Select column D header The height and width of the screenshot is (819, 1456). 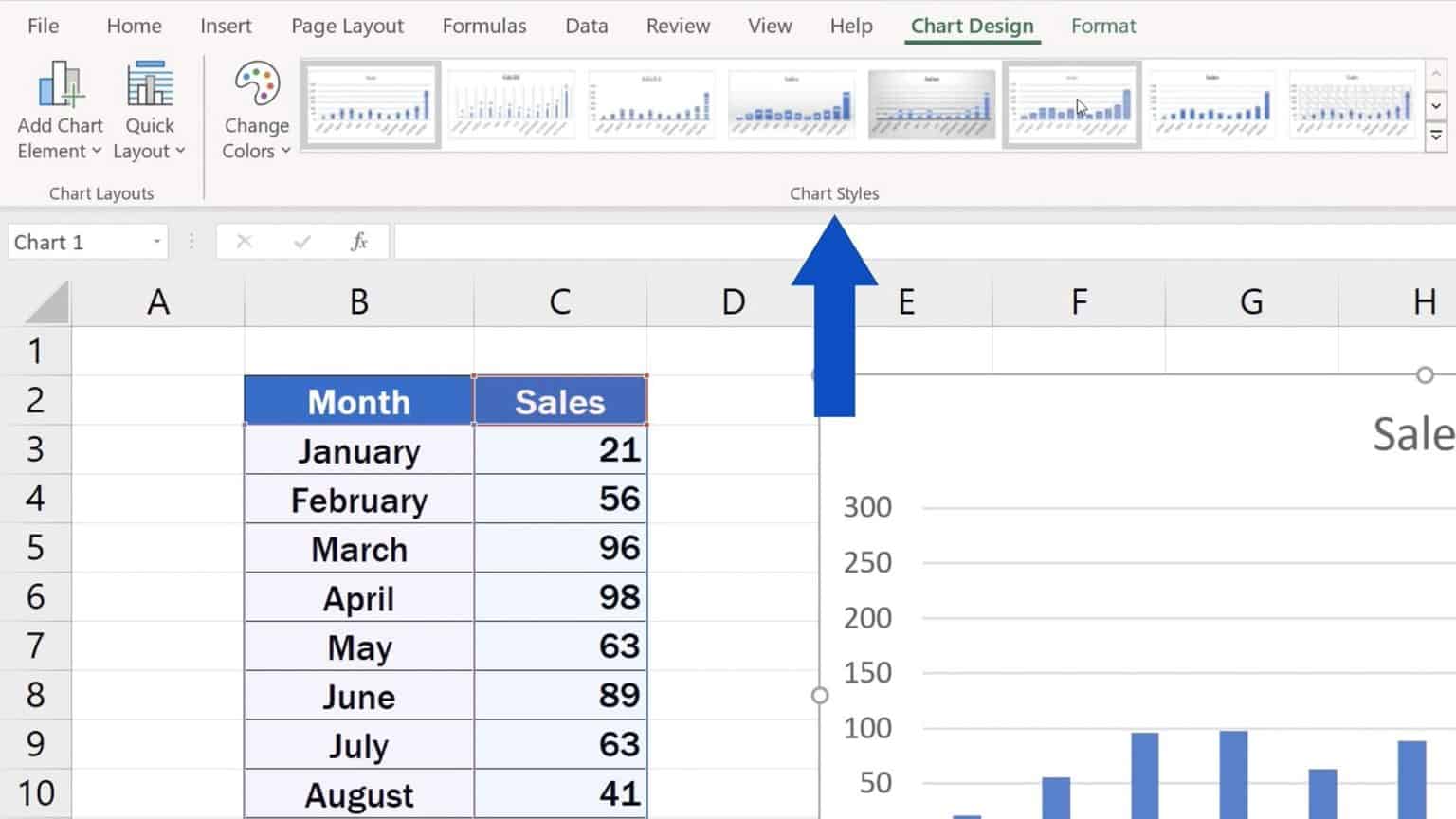[x=733, y=302]
